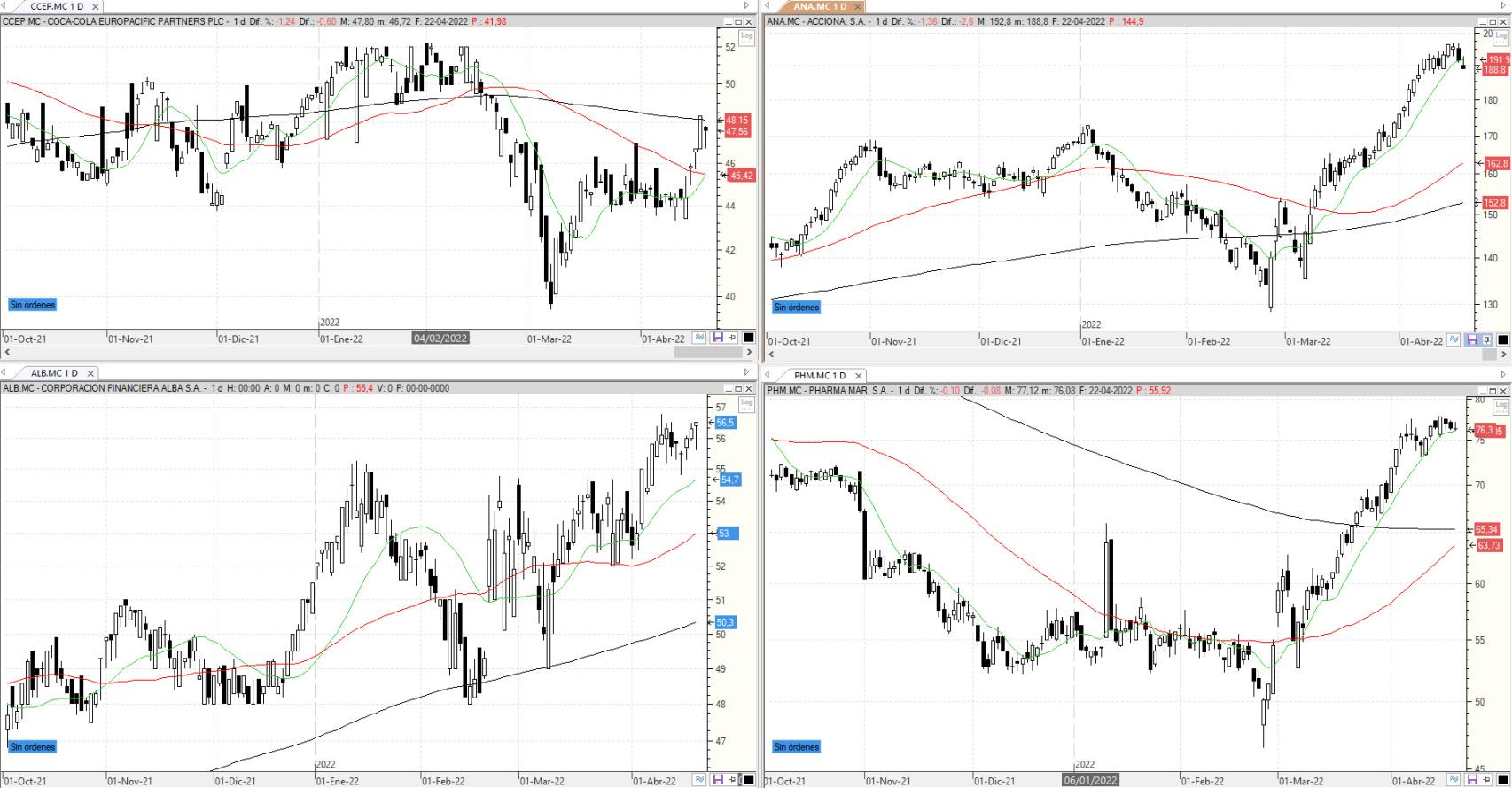Screen dimensions: 1512x788
Task: Close the ALB.MC 1 D tab
Action: coord(90,373)
